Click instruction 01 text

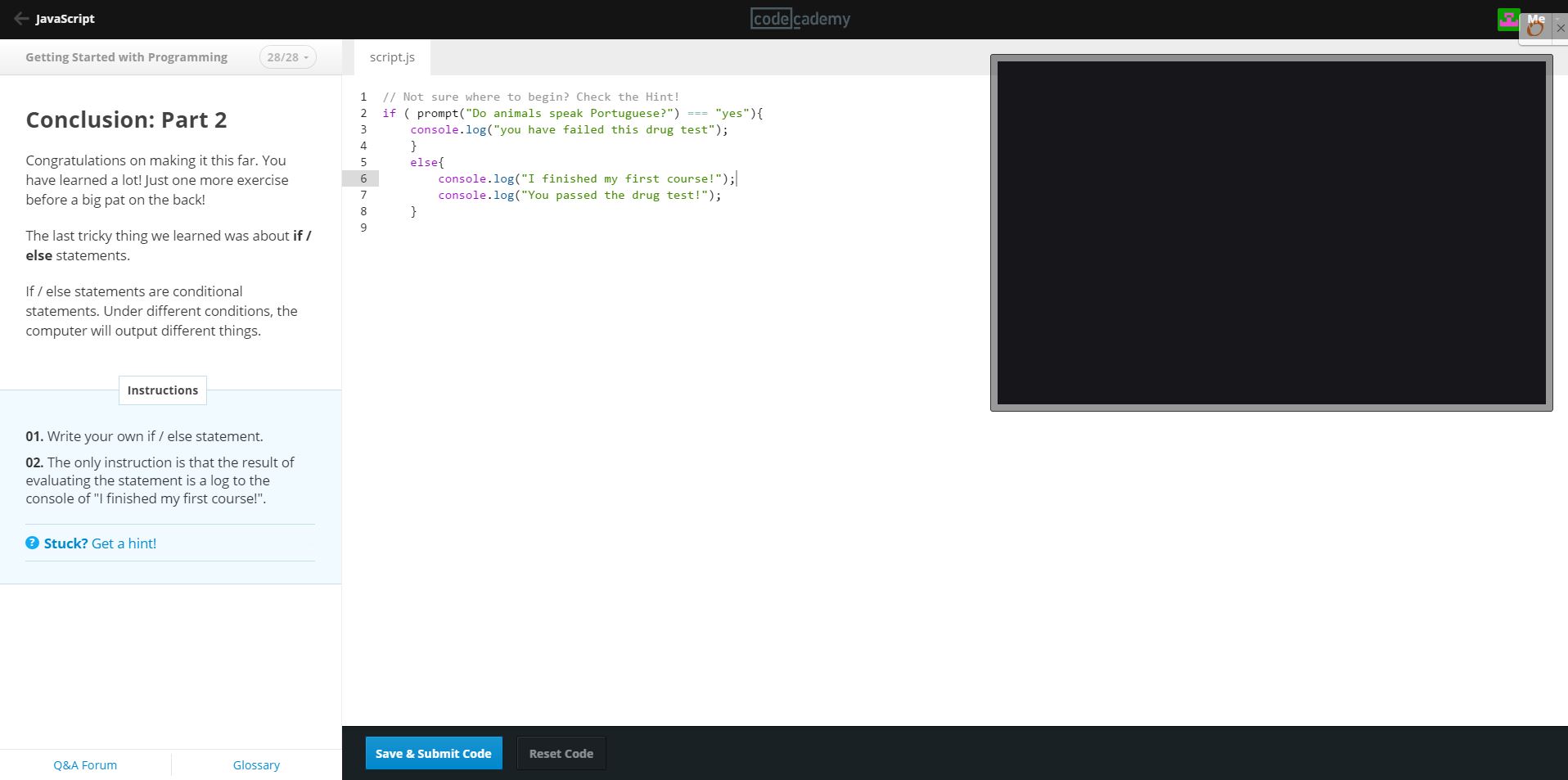point(144,436)
